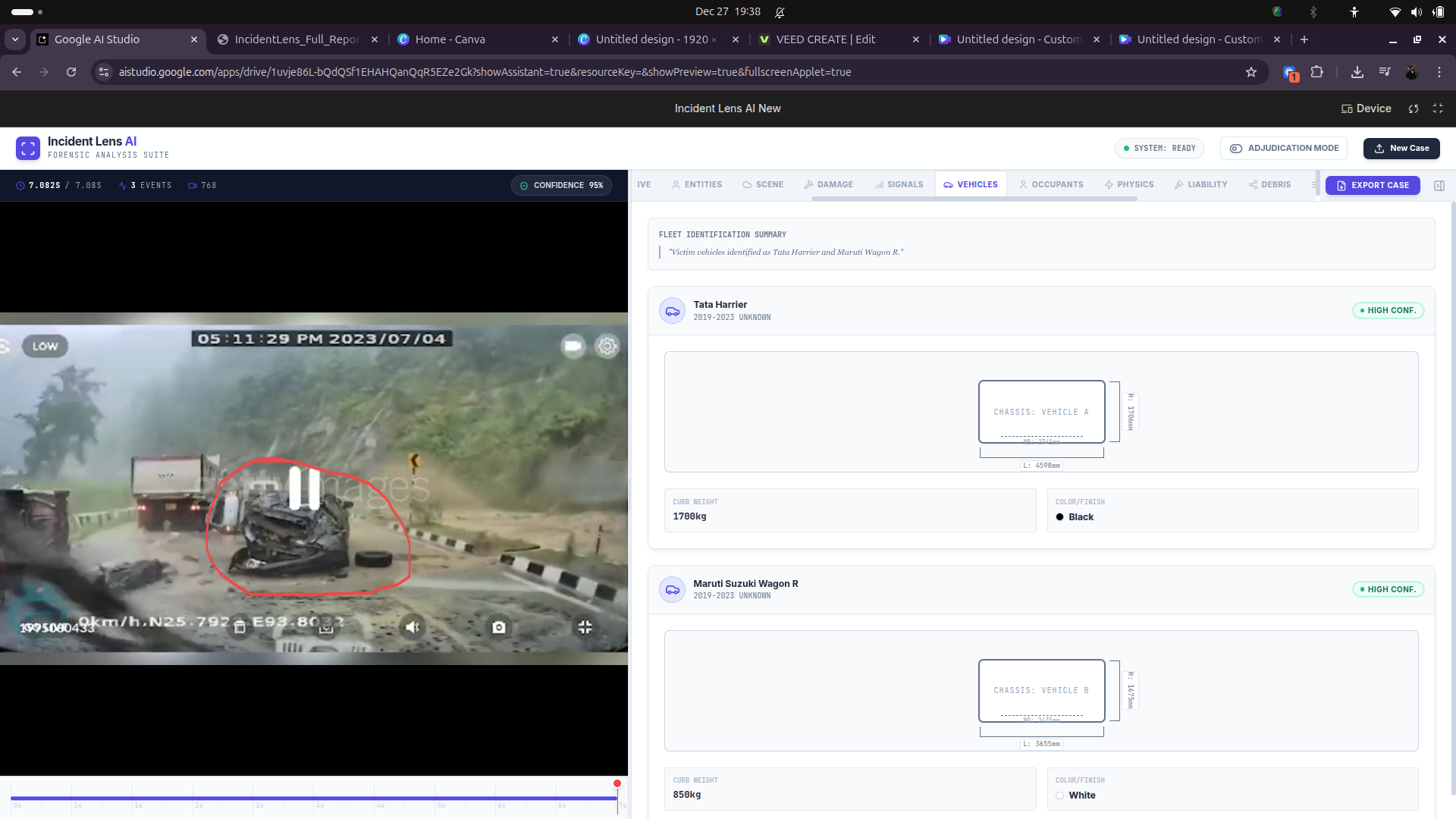This screenshot has width=1456, height=819.
Task: Click the video recorder icon overlay
Action: [x=573, y=347]
